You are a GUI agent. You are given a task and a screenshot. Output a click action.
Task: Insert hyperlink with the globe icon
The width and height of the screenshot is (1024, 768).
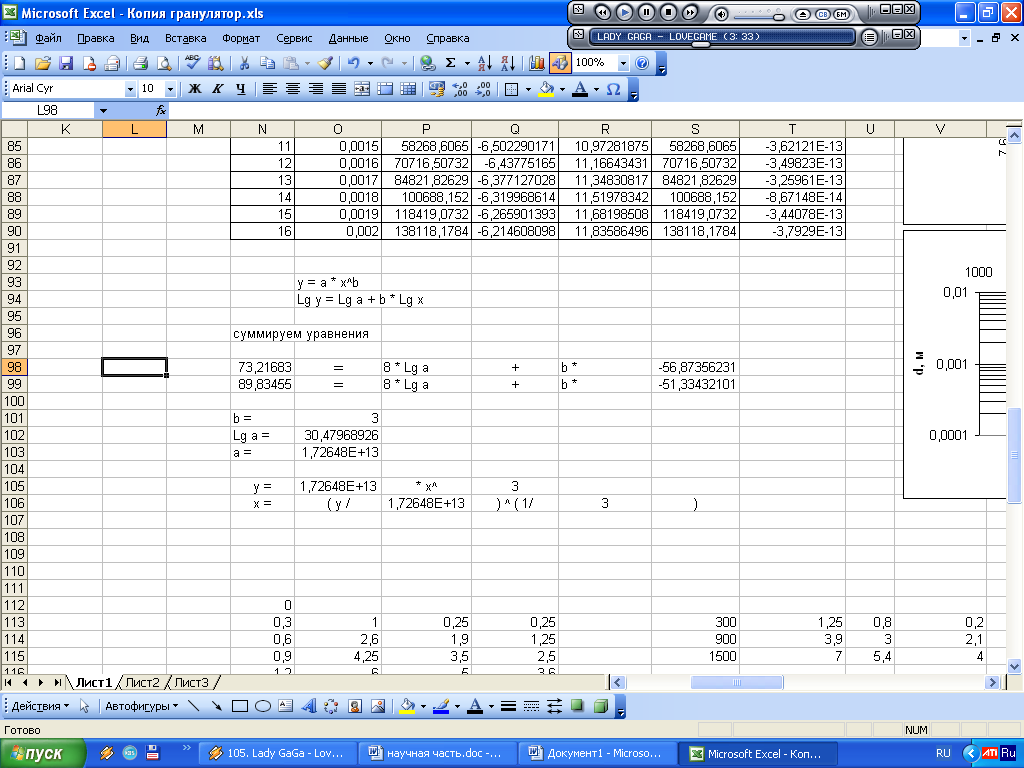click(x=428, y=63)
